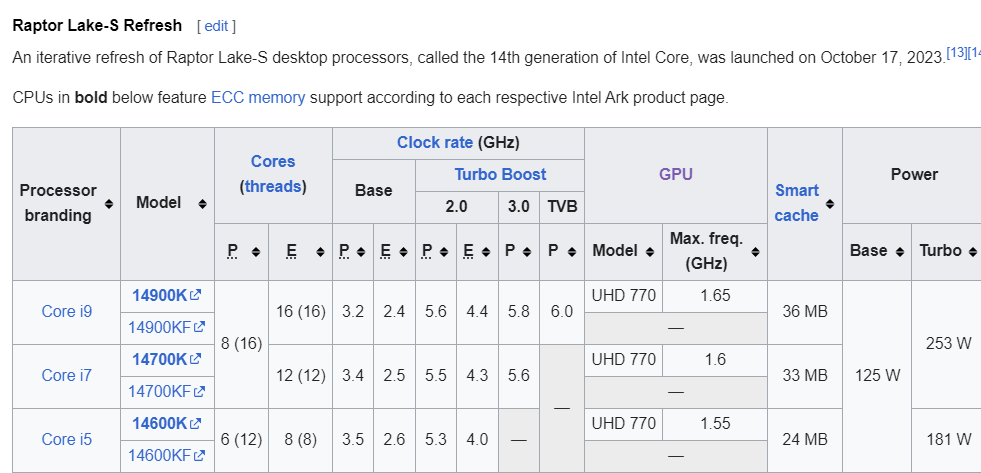
Task: Open the 14700K model link
Action: pyautogui.click(x=160, y=359)
